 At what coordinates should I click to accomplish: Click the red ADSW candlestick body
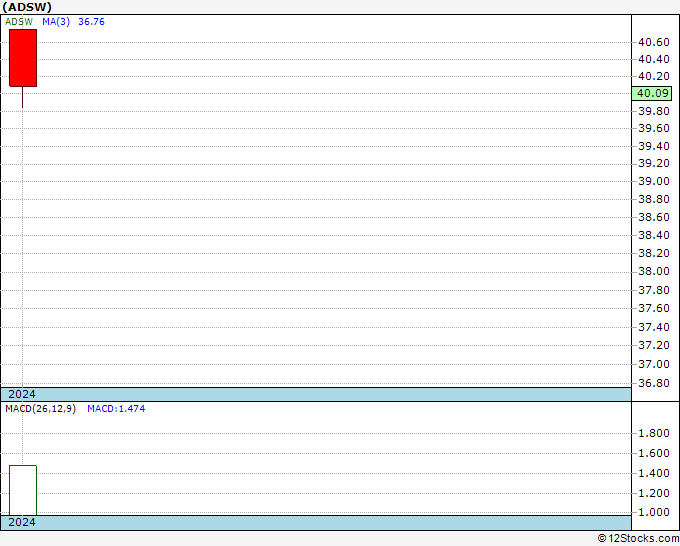click(23, 58)
